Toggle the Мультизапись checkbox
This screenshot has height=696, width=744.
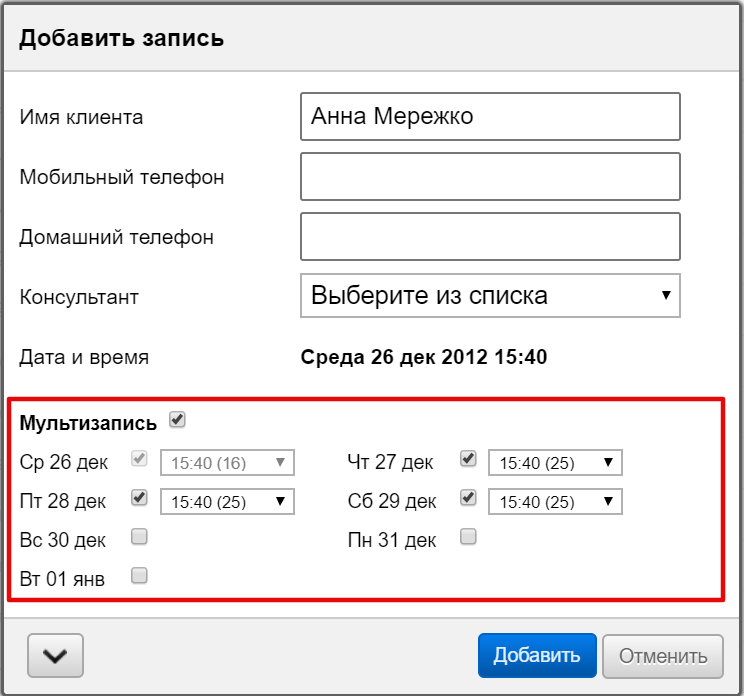(177, 420)
